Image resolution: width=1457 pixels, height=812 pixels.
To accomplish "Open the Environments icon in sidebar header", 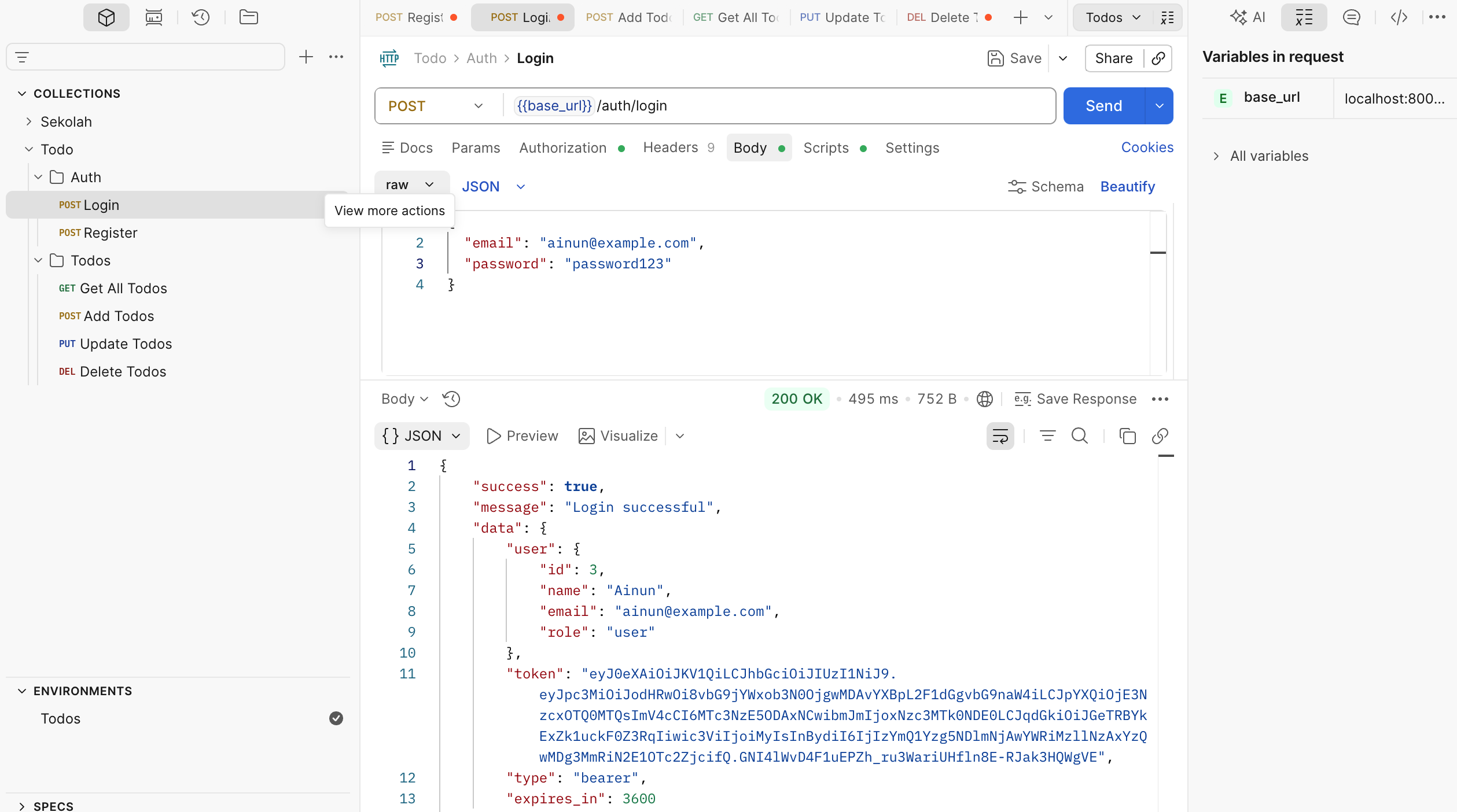I will [154, 17].
